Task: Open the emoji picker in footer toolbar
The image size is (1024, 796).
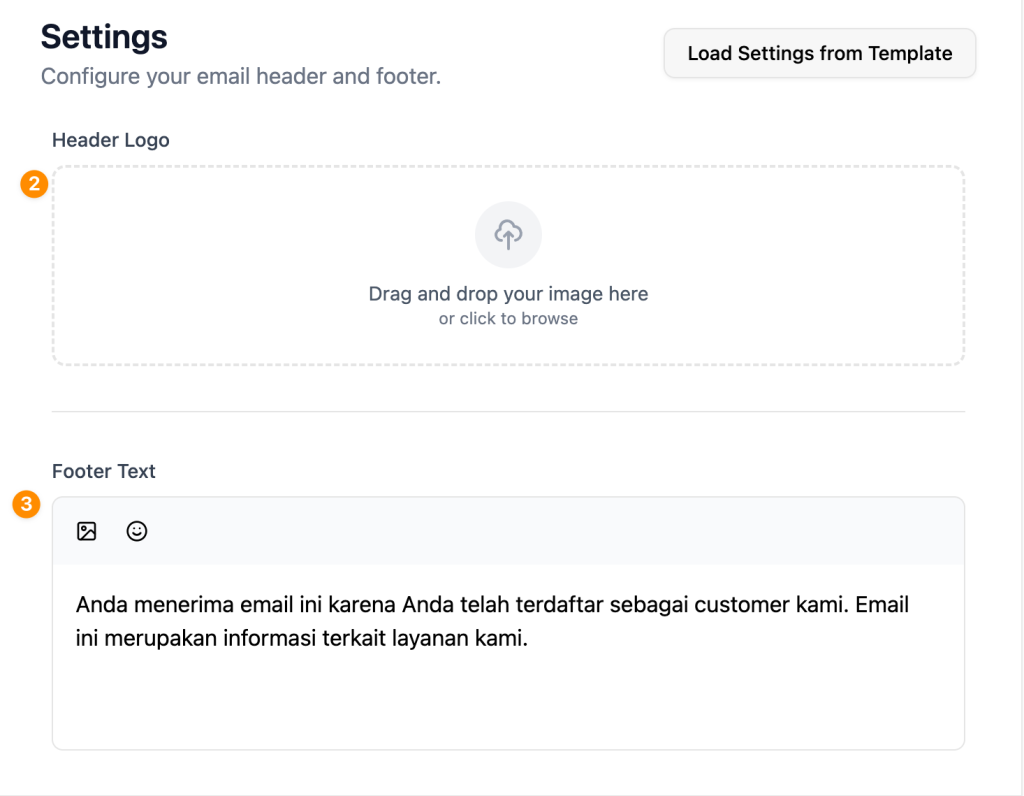Action: [x=137, y=531]
